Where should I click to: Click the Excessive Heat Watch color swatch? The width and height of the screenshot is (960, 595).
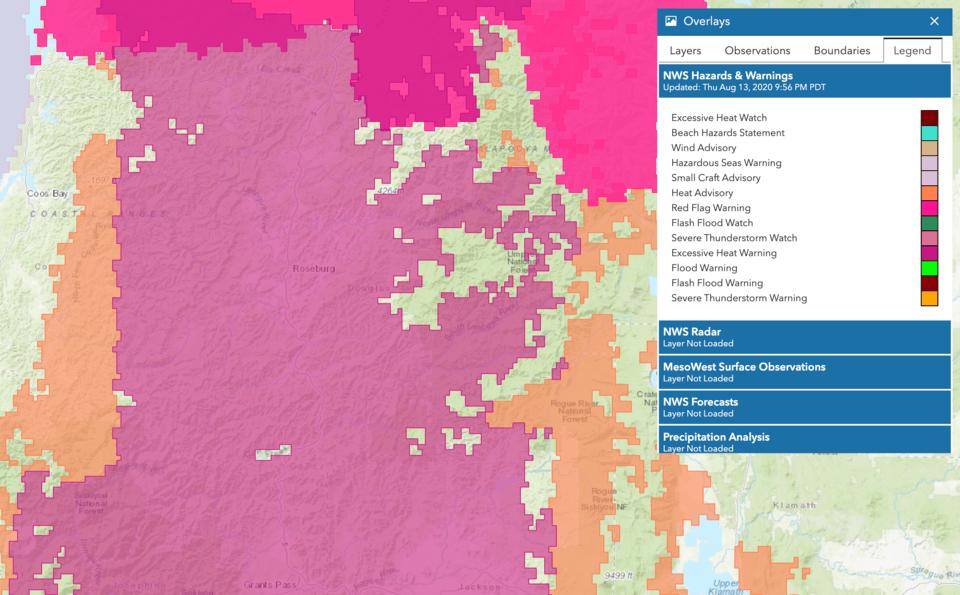coord(929,118)
